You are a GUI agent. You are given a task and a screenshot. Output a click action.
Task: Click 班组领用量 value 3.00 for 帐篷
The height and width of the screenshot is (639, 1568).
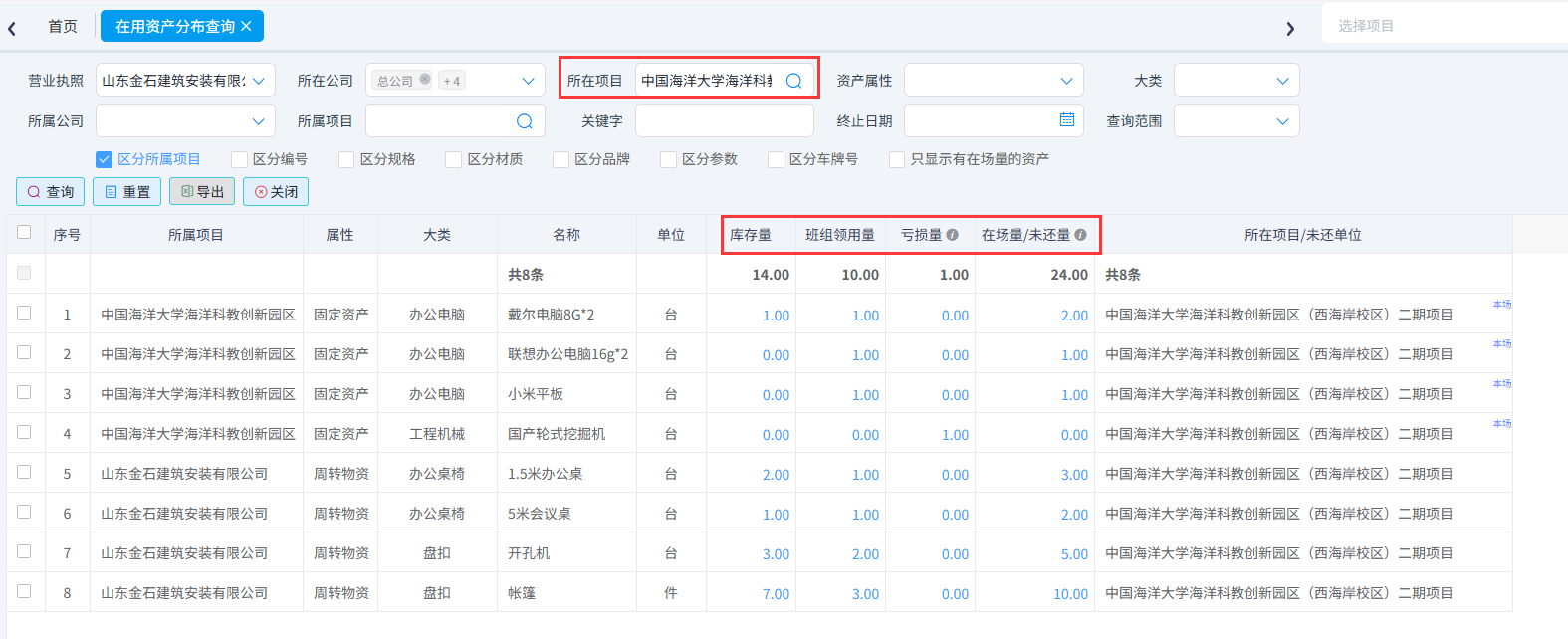pos(865,594)
